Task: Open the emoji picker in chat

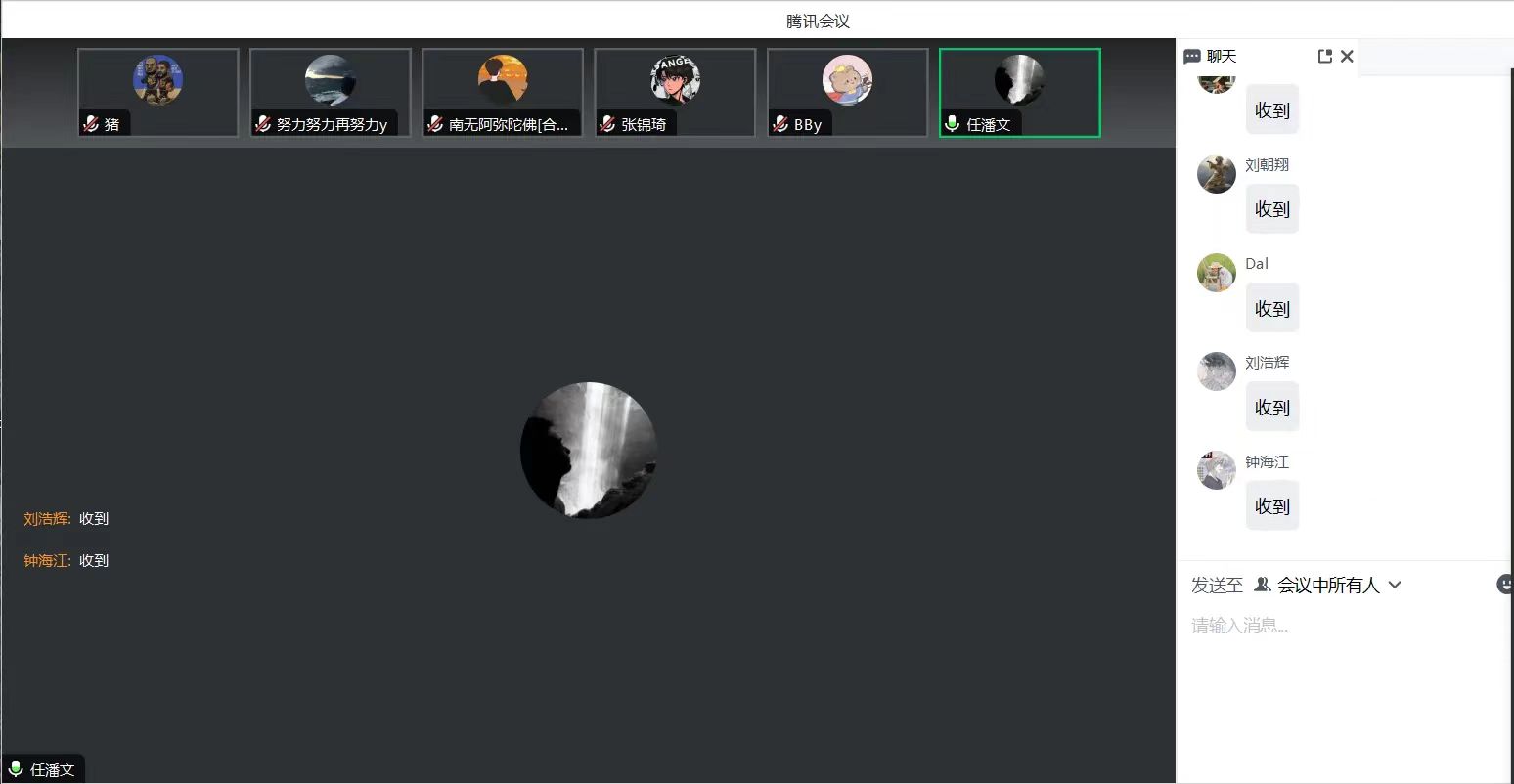Action: [x=1504, y=584]
